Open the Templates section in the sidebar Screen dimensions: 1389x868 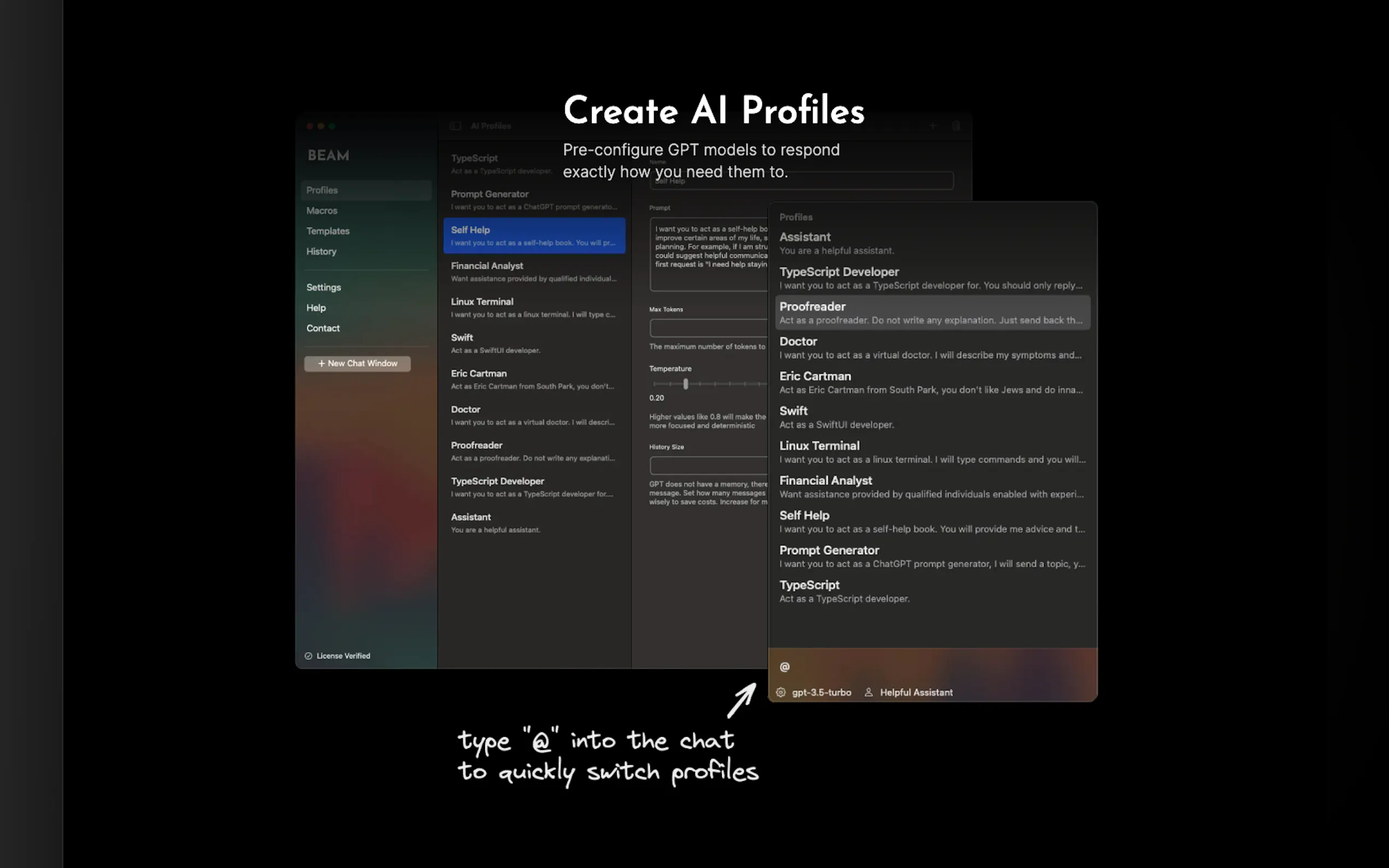(x=328, y=231)
